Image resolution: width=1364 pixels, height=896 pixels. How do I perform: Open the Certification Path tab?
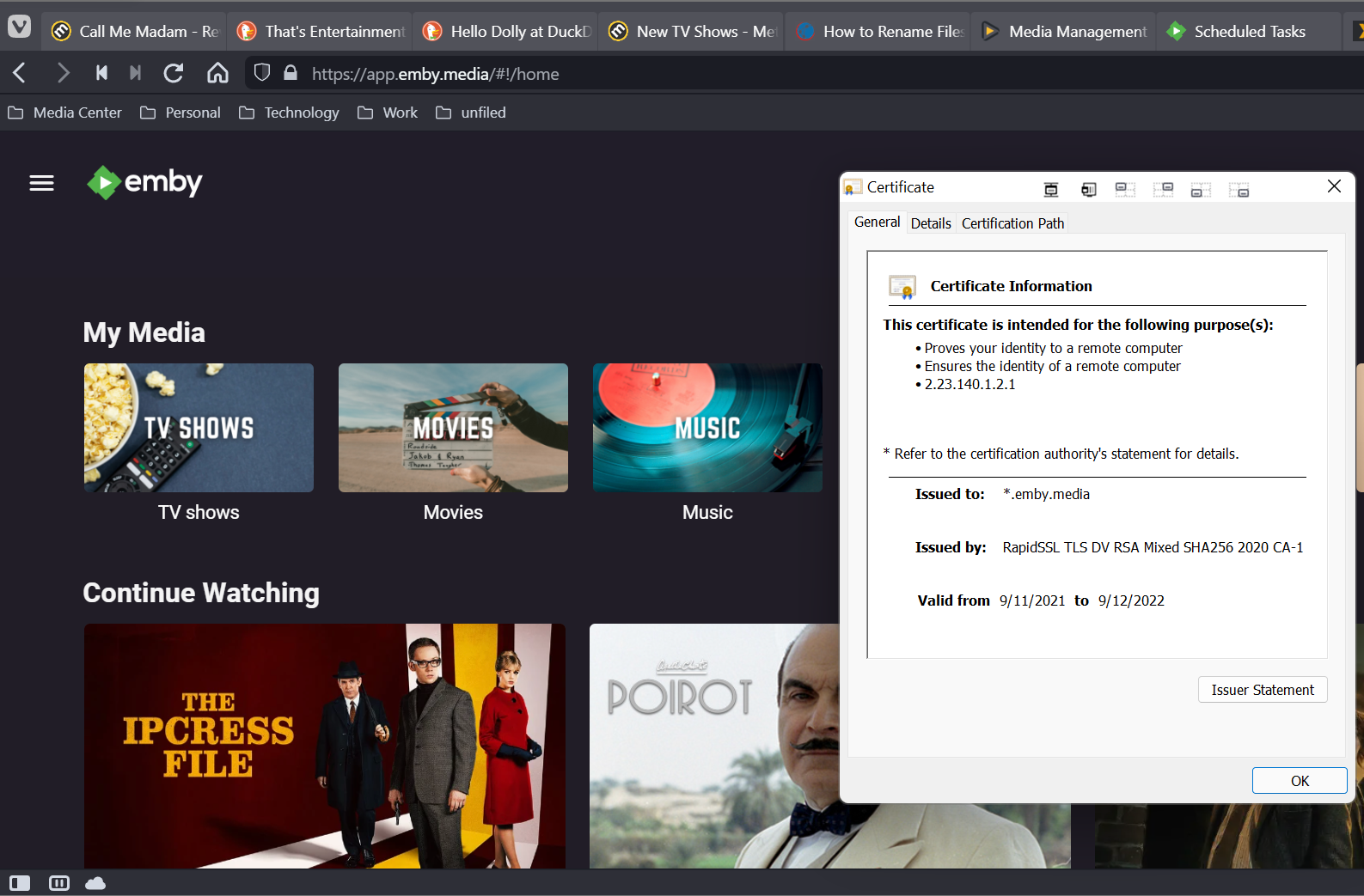[1012, 223]
